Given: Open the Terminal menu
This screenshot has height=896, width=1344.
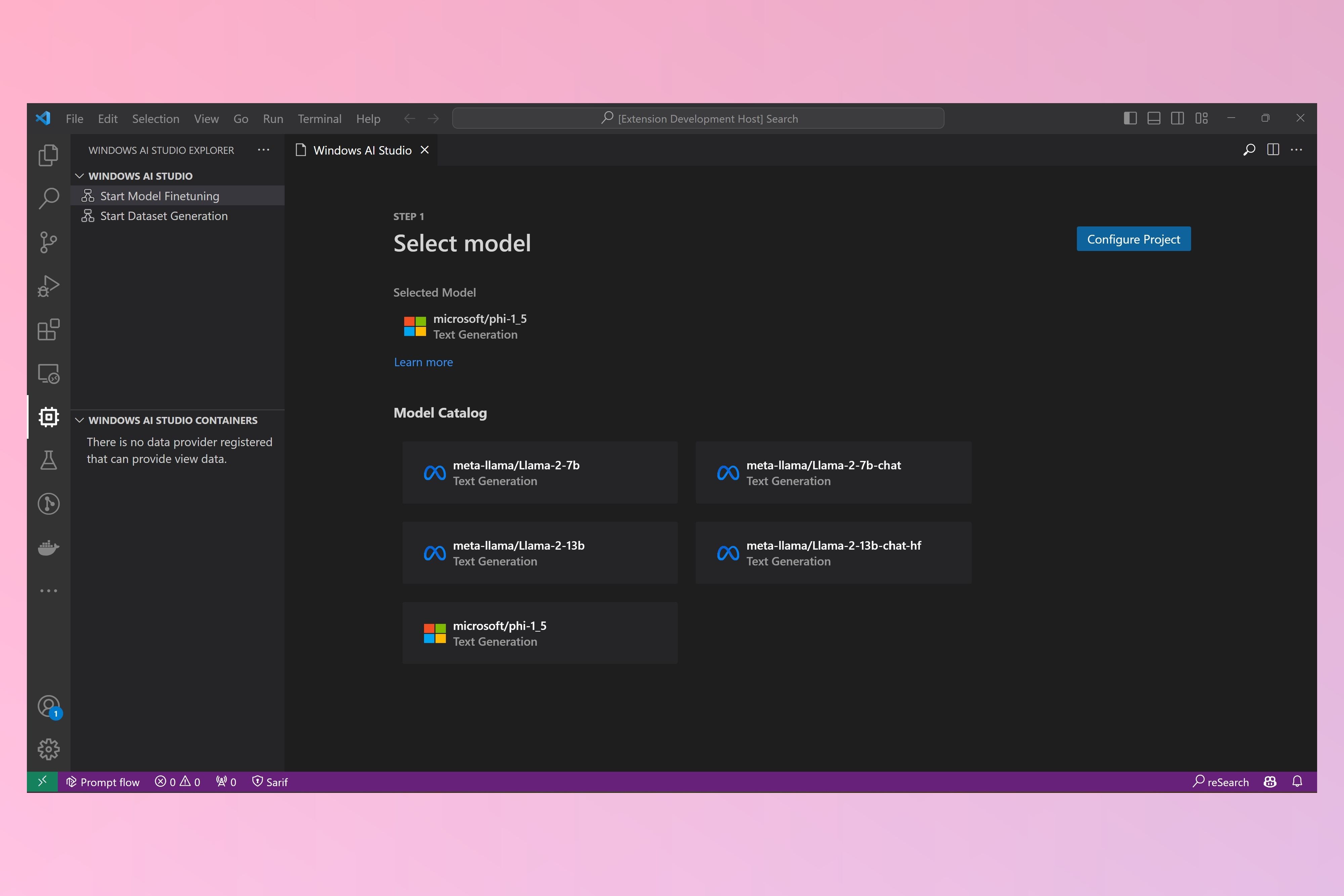Looking at the screenshot, I should [x=320, y=119].
